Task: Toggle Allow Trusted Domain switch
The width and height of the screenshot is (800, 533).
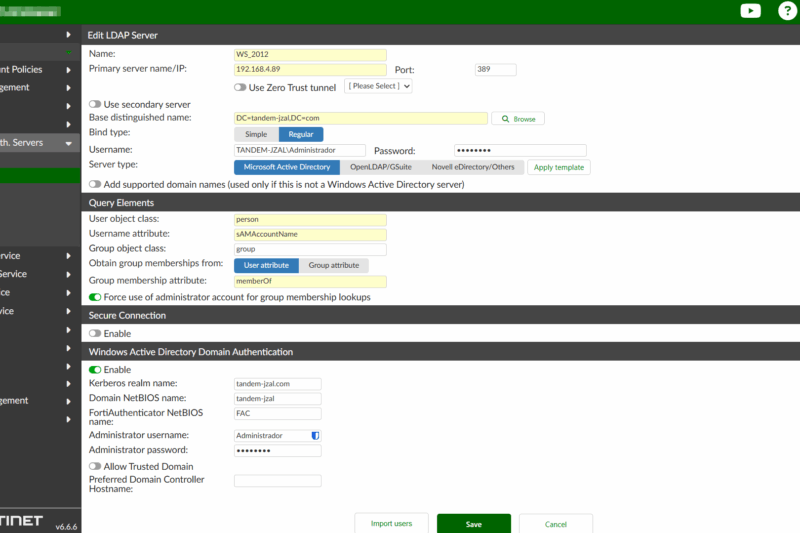Action: pyautogui.click(x=95, y=466)
